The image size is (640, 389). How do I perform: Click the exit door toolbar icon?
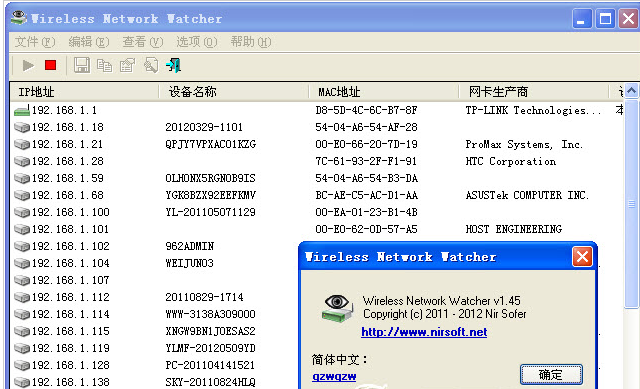point(174,65)
